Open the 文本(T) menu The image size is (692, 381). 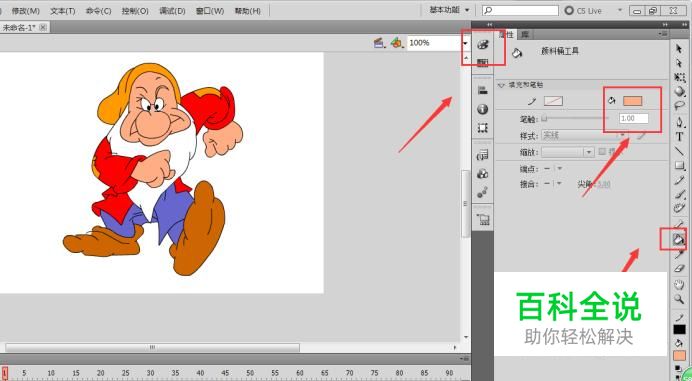(x=62, y=11)
